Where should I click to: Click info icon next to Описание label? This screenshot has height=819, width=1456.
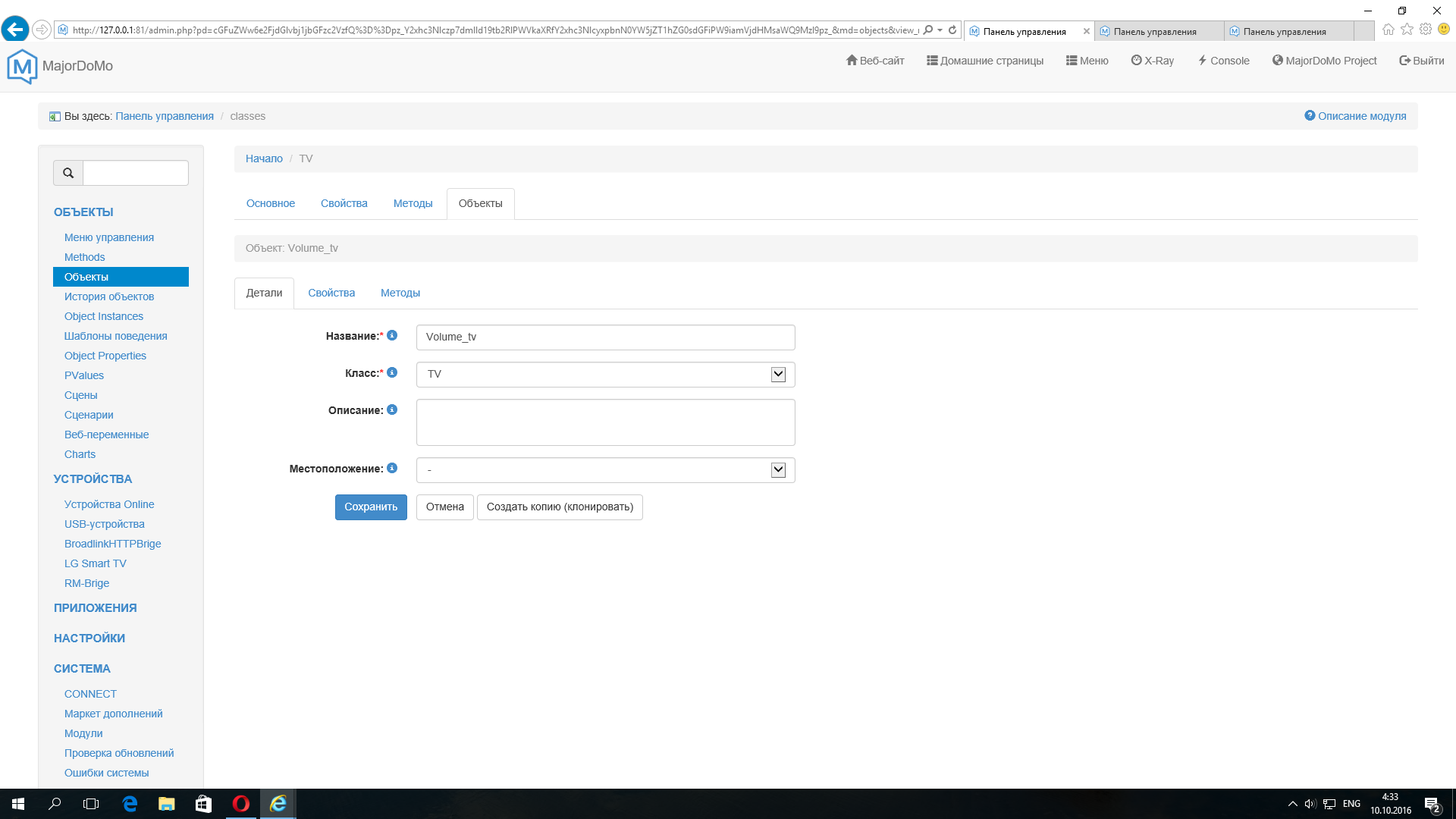pos(392,409)
